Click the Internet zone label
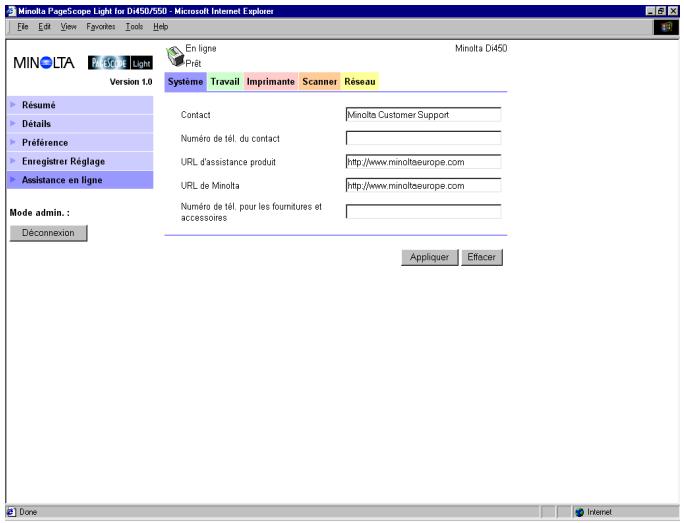The width and height of the screenshot is (684, 523). [x=599, y=512]
